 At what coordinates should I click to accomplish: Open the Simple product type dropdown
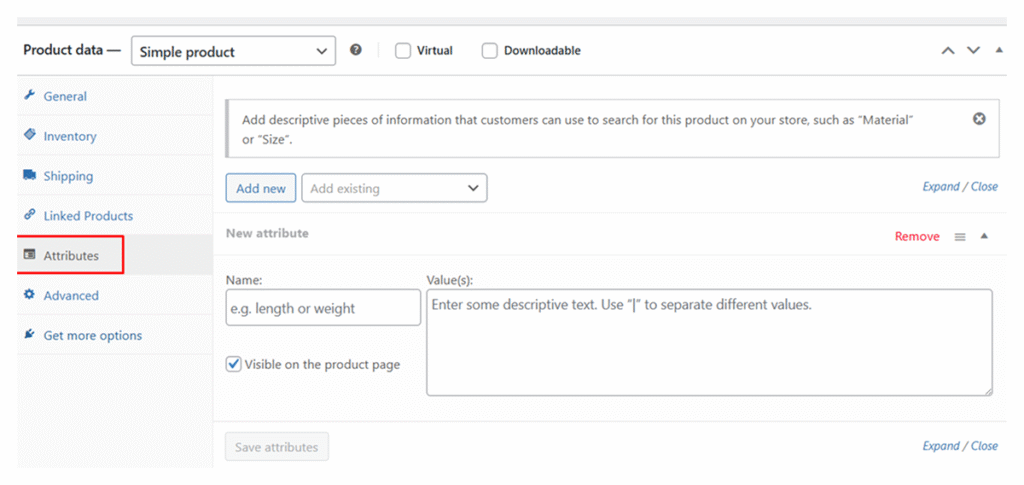pyautogui.click(x=233, y=51)
